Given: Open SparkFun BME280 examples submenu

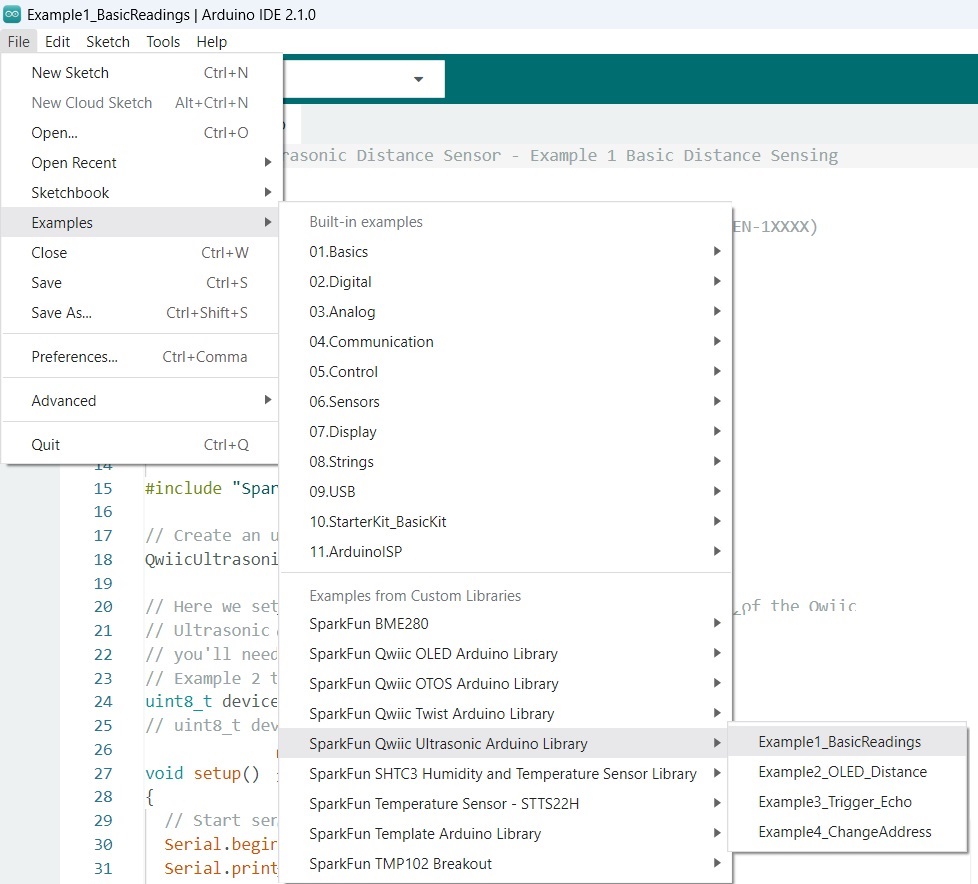Looking at the screenshot, I should 506,624.
